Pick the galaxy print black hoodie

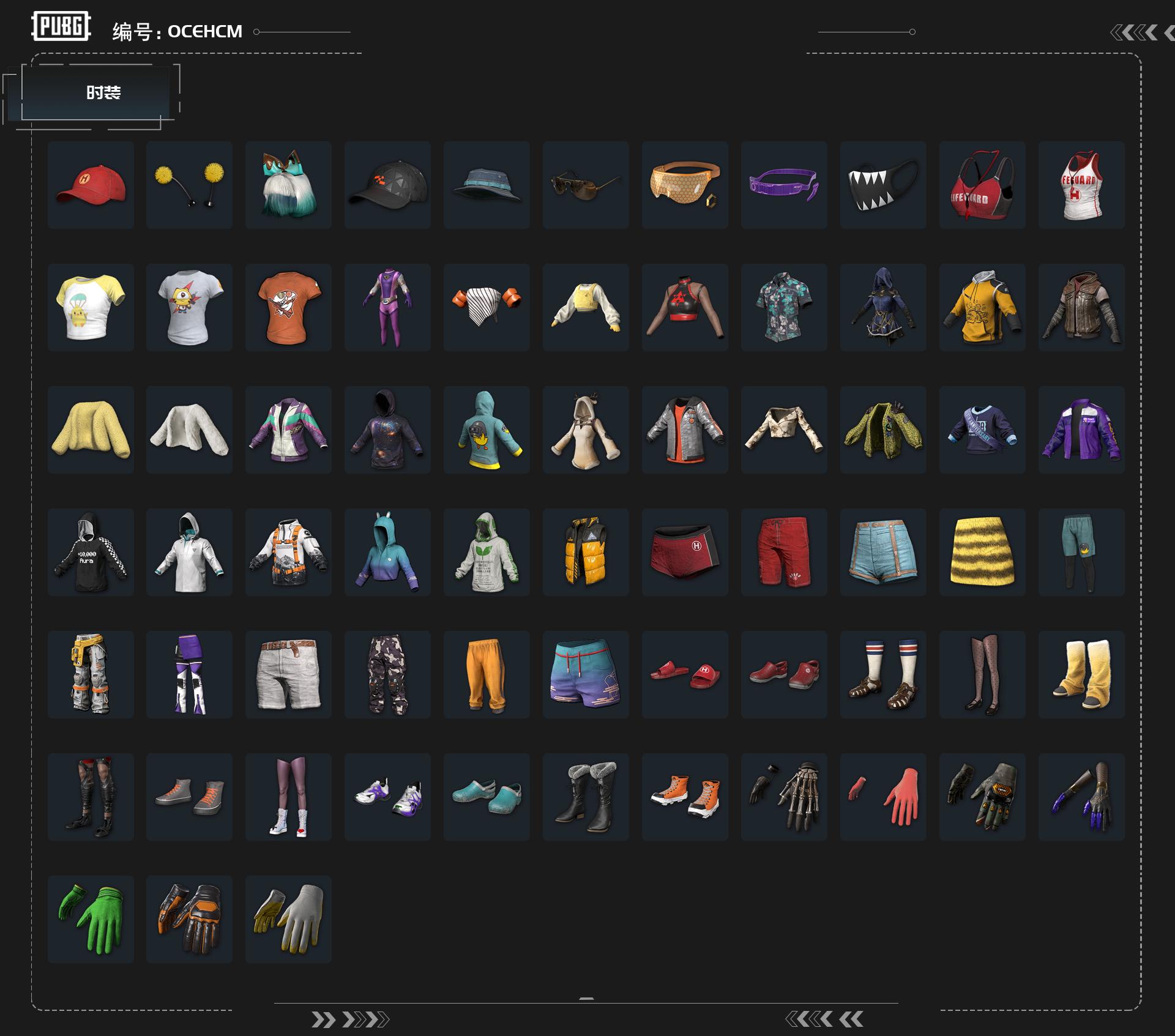pos(387,430)
